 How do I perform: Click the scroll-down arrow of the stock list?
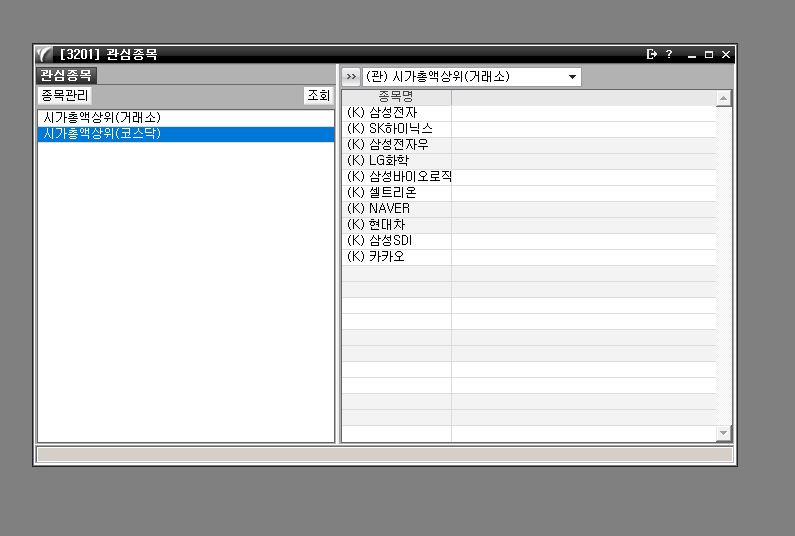point(724,433)
